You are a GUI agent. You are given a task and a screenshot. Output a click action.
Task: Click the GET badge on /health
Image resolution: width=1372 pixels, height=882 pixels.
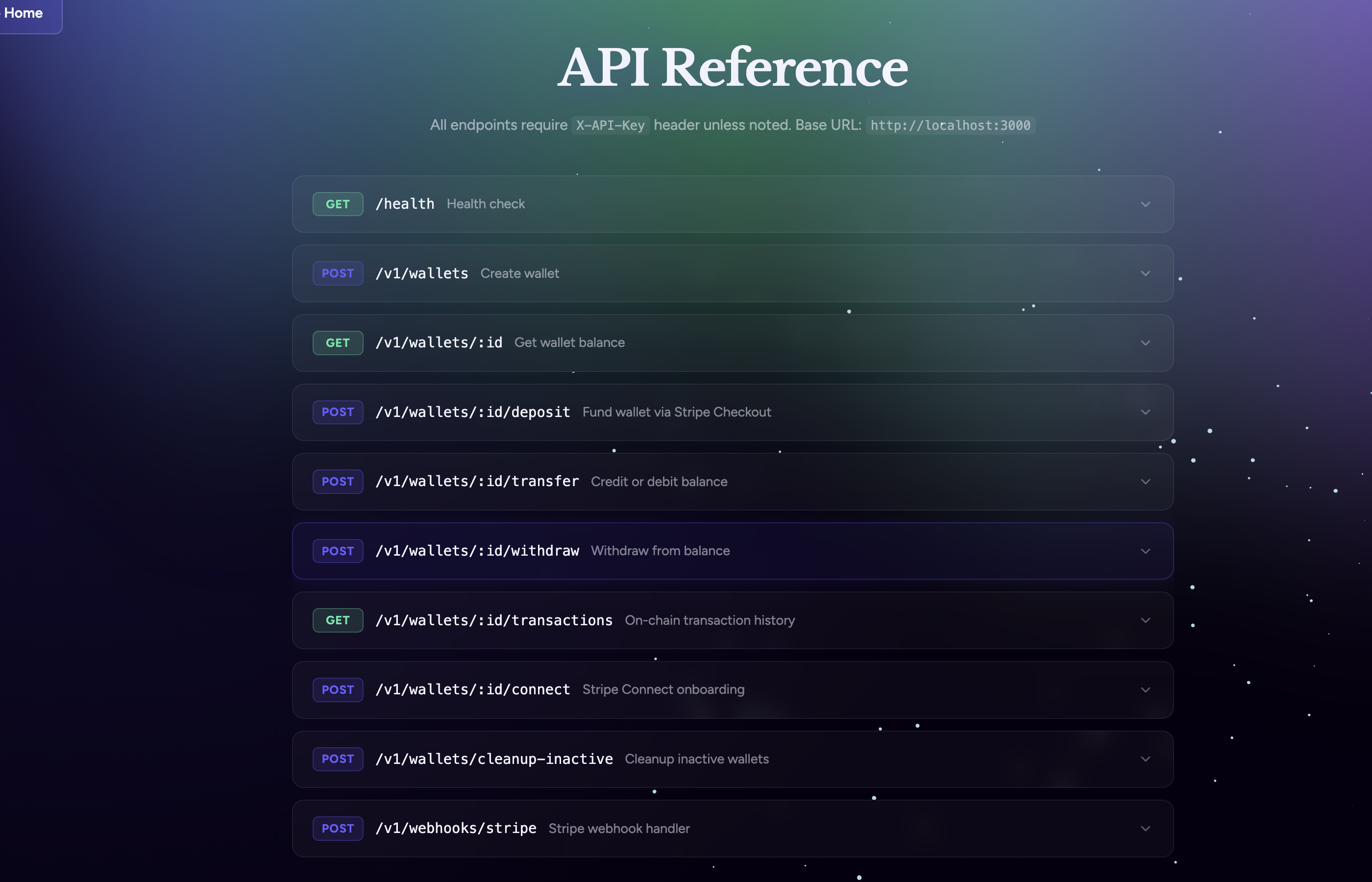click(x=337, y=204)
